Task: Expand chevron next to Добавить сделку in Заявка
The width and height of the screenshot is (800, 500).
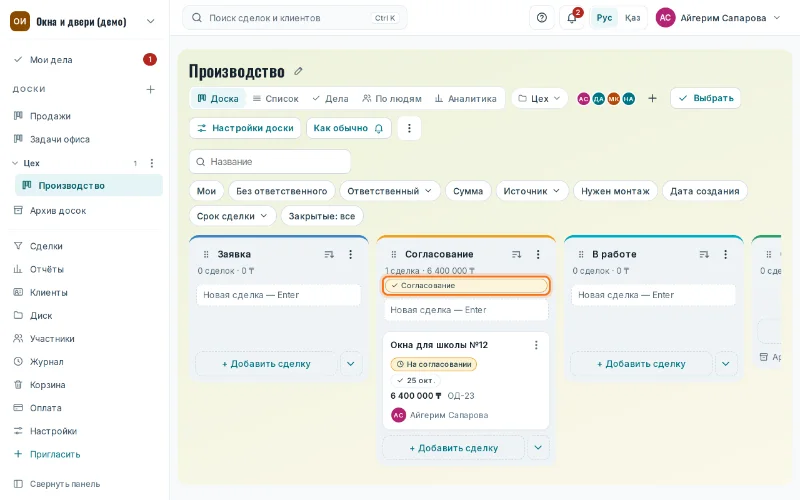Action: point(351,364)
